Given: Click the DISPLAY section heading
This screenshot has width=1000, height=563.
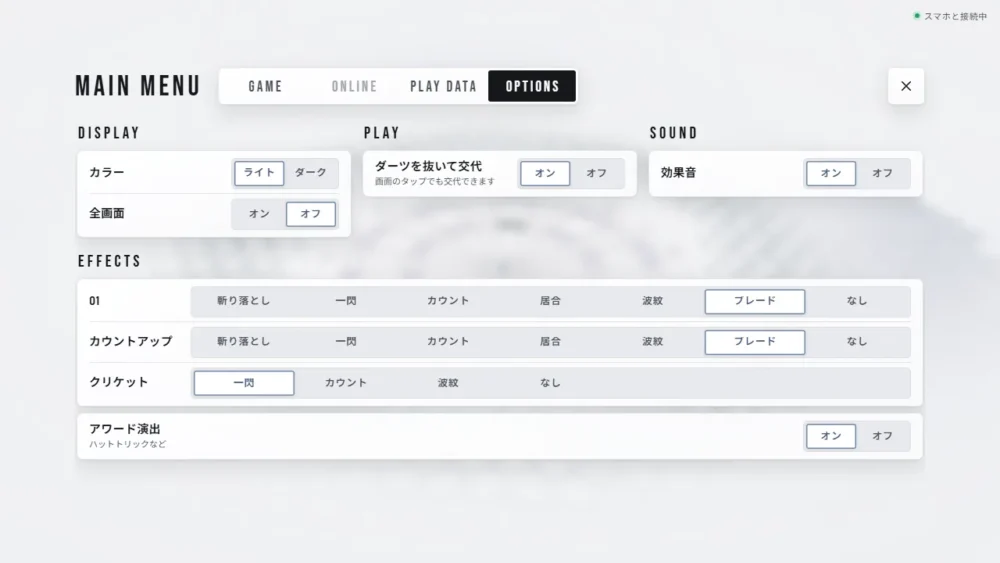Looking at the screenshot, I should tap(109, 133).
